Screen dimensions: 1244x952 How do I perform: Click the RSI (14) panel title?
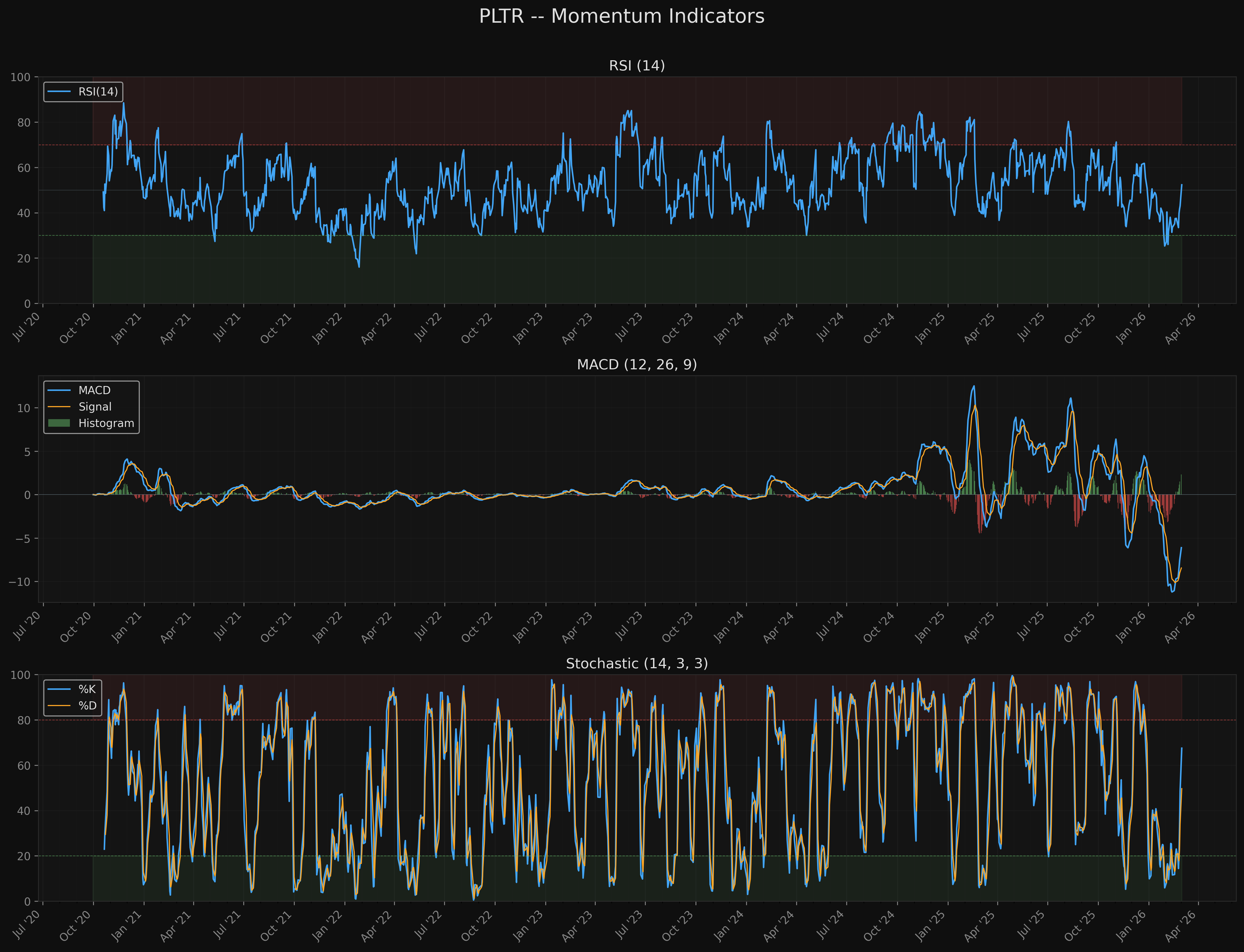(637, 66)
